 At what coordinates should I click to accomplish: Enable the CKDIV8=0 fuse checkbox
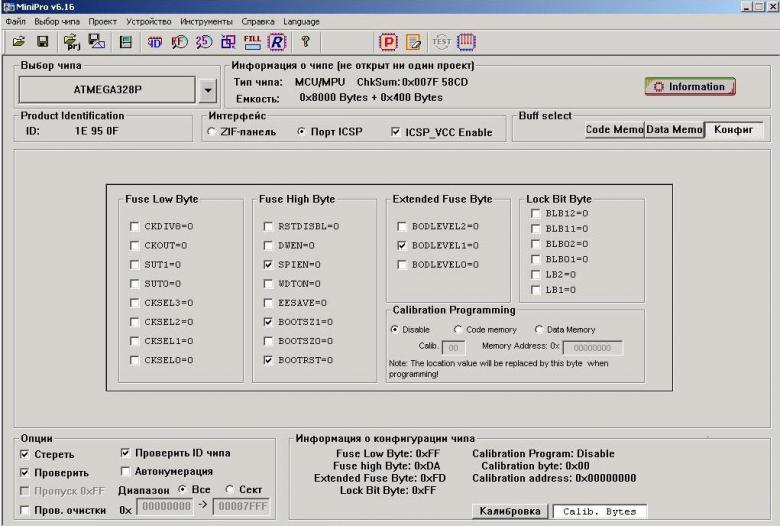tap(135, 227)
